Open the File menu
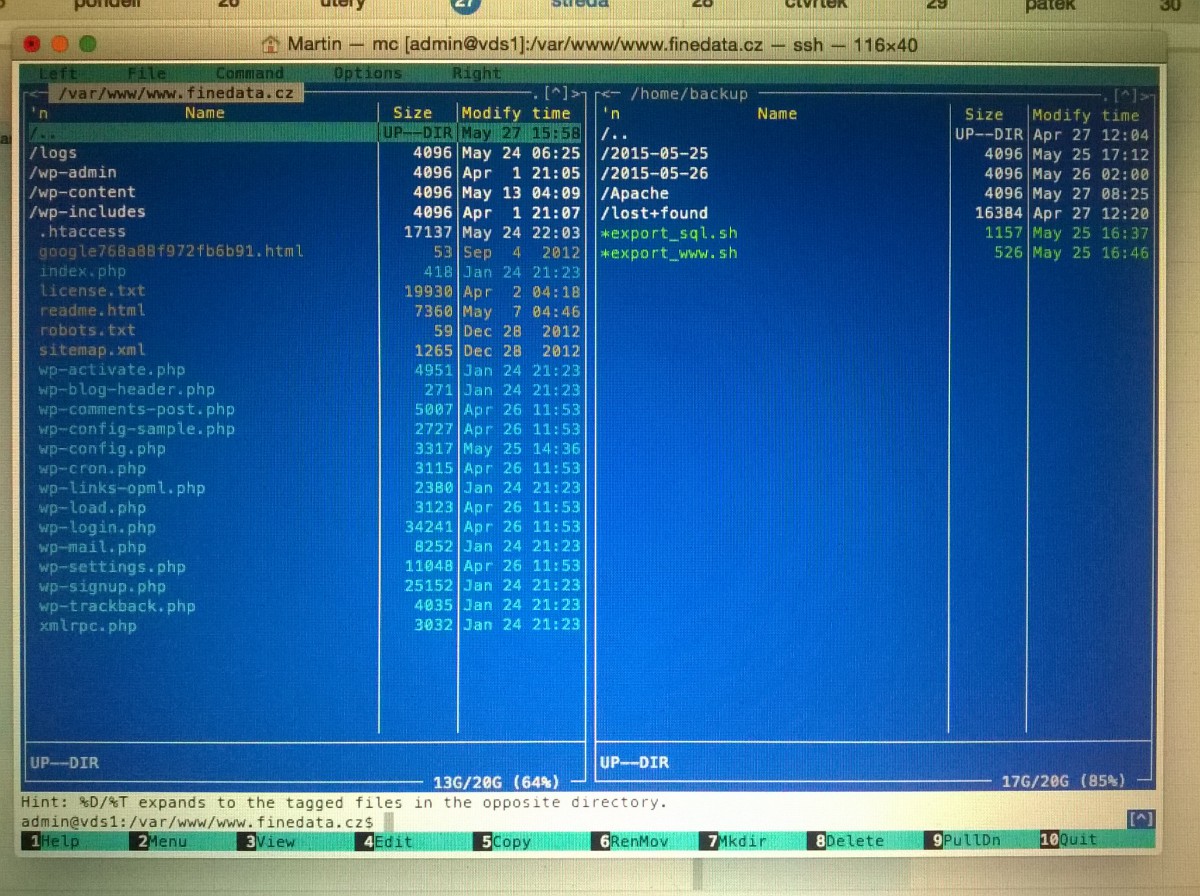 (x=146, y=74)
